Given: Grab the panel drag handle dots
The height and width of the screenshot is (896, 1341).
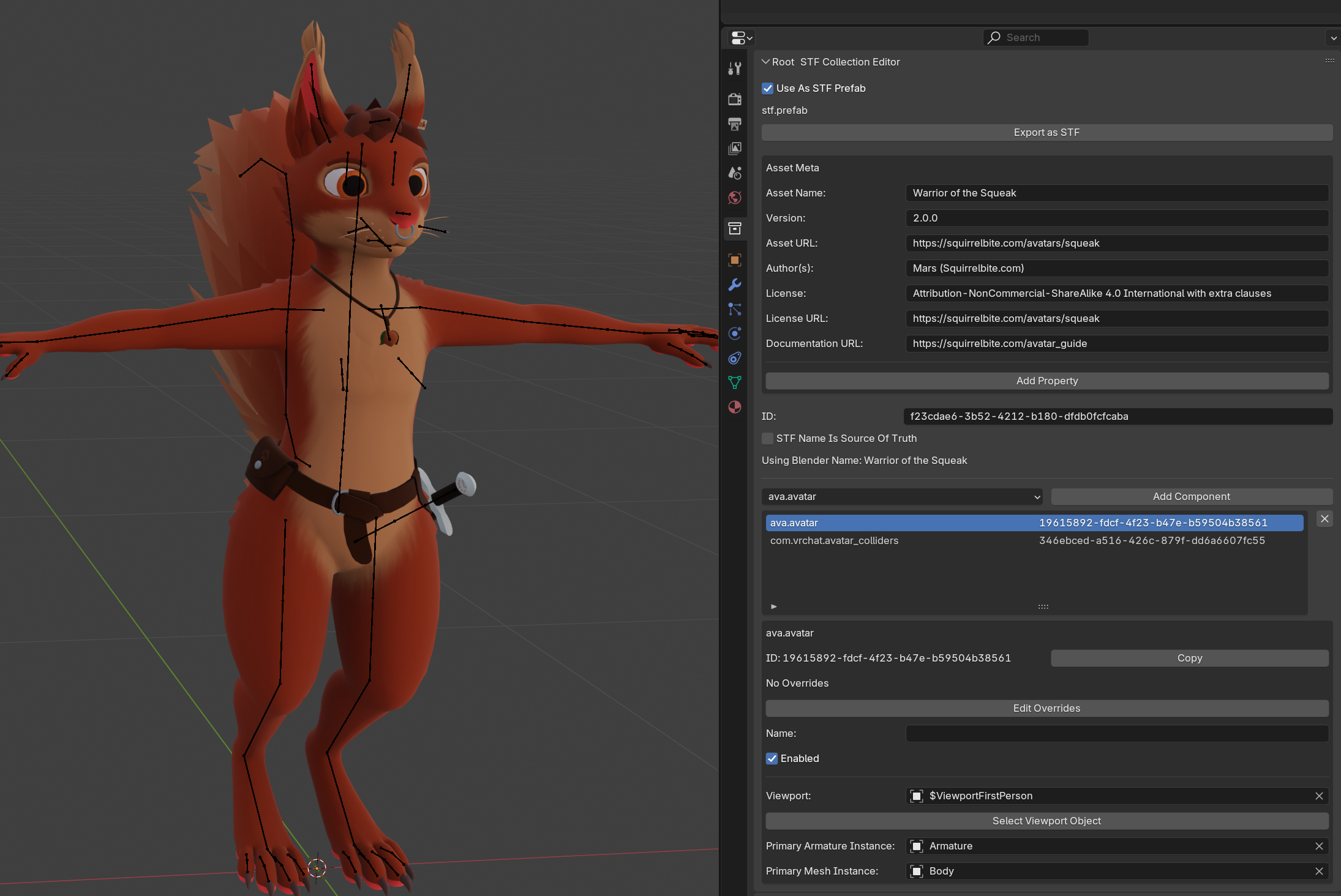Looking at the screenshot, I should pos(1330,61).
